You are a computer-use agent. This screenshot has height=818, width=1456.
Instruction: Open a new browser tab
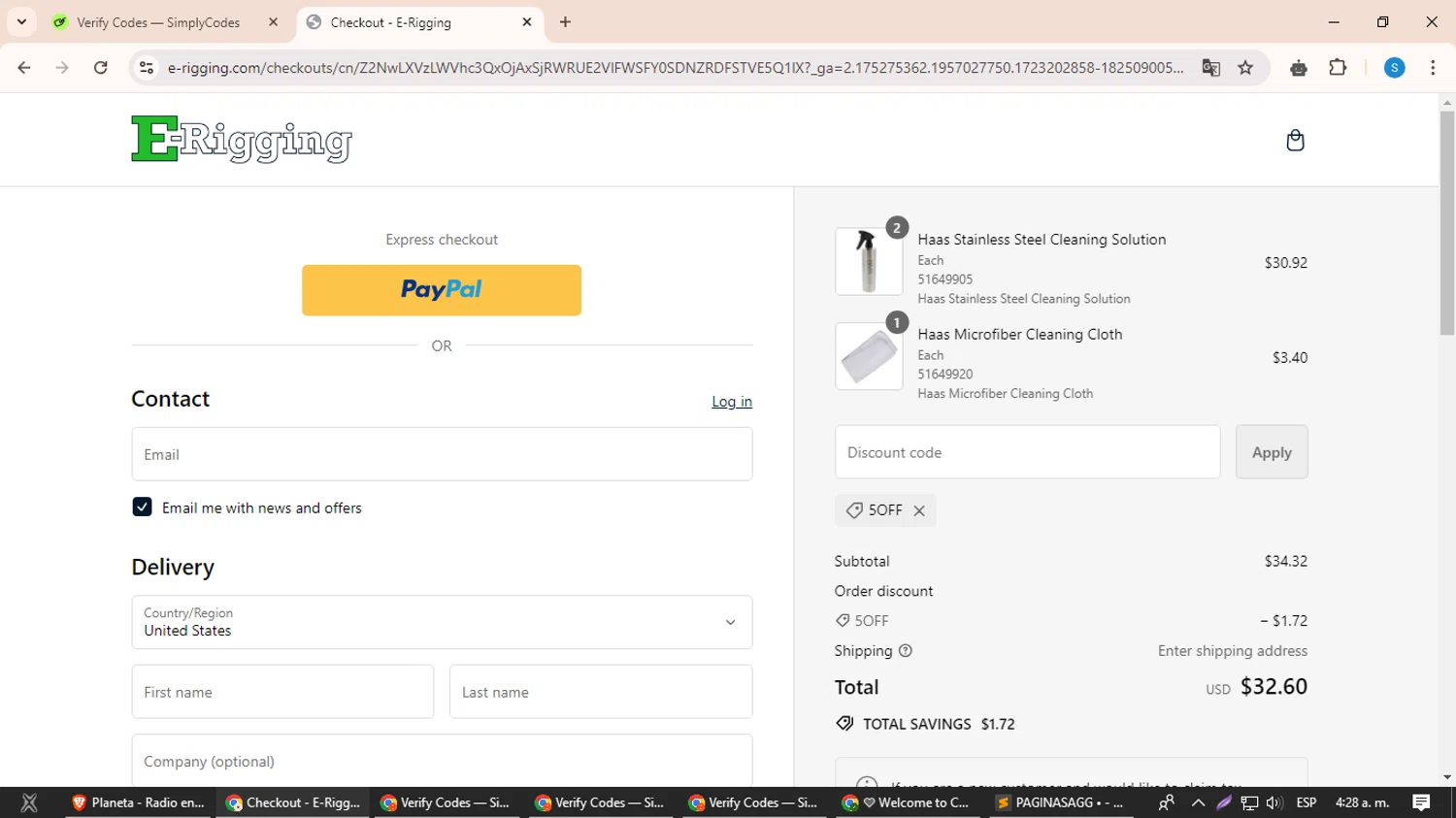[565, 22]
